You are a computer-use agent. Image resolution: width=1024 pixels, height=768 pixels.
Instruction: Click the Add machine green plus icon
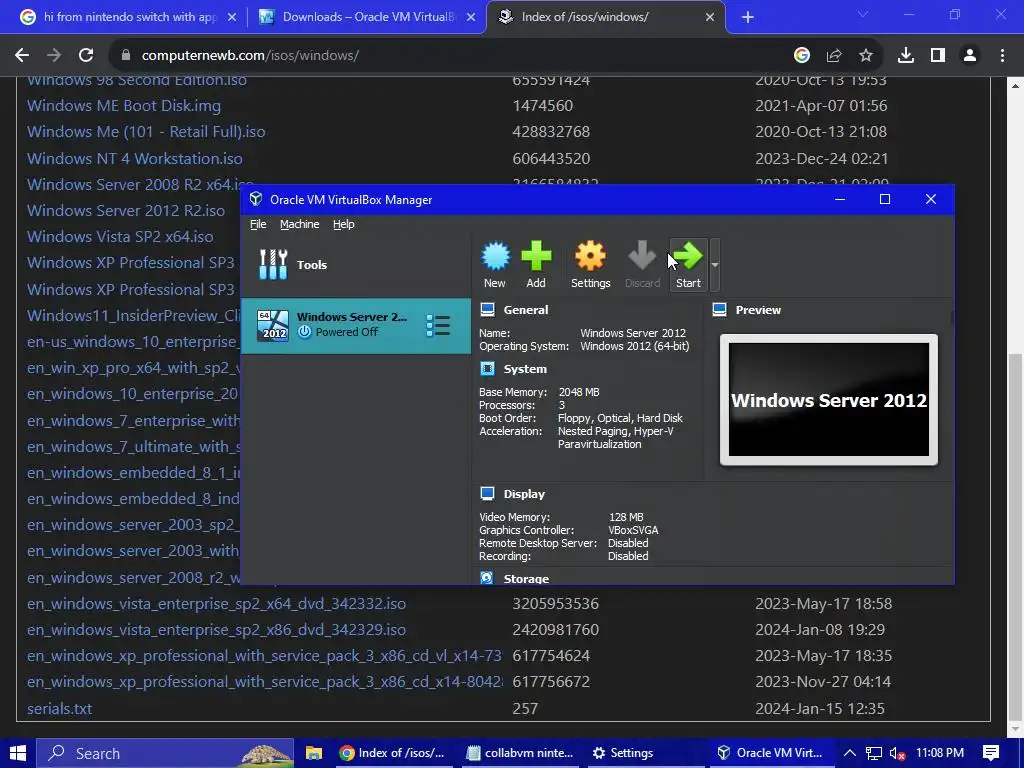click(536, 264)
